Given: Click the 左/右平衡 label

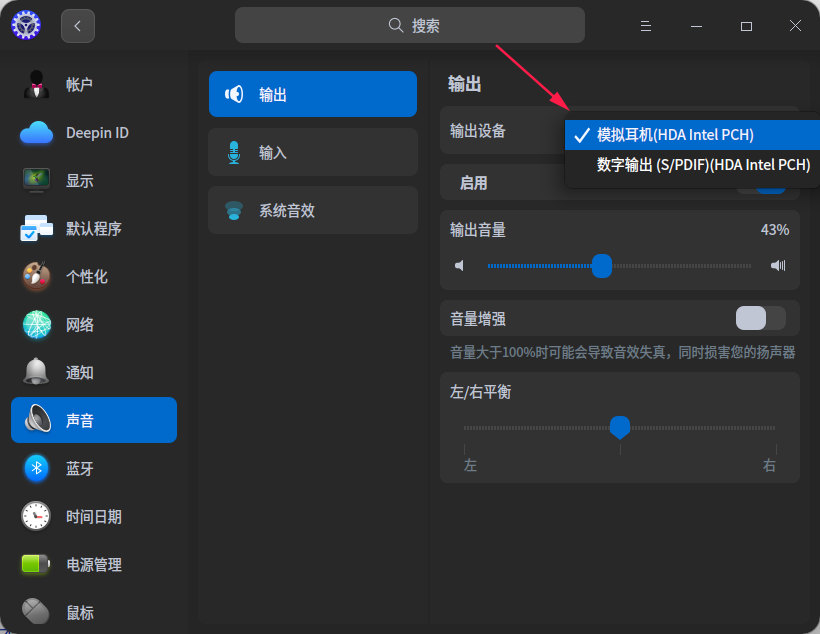Looking at the screenshot, I should [480, 392].
